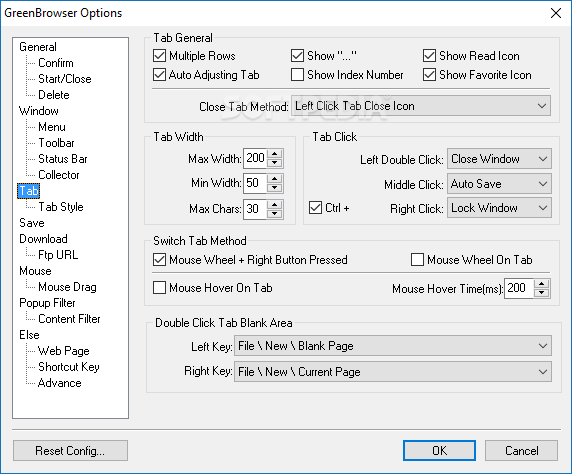Click the Max Width input field
The width and height of the screenshot is (572, 474).
pos(255,158)
